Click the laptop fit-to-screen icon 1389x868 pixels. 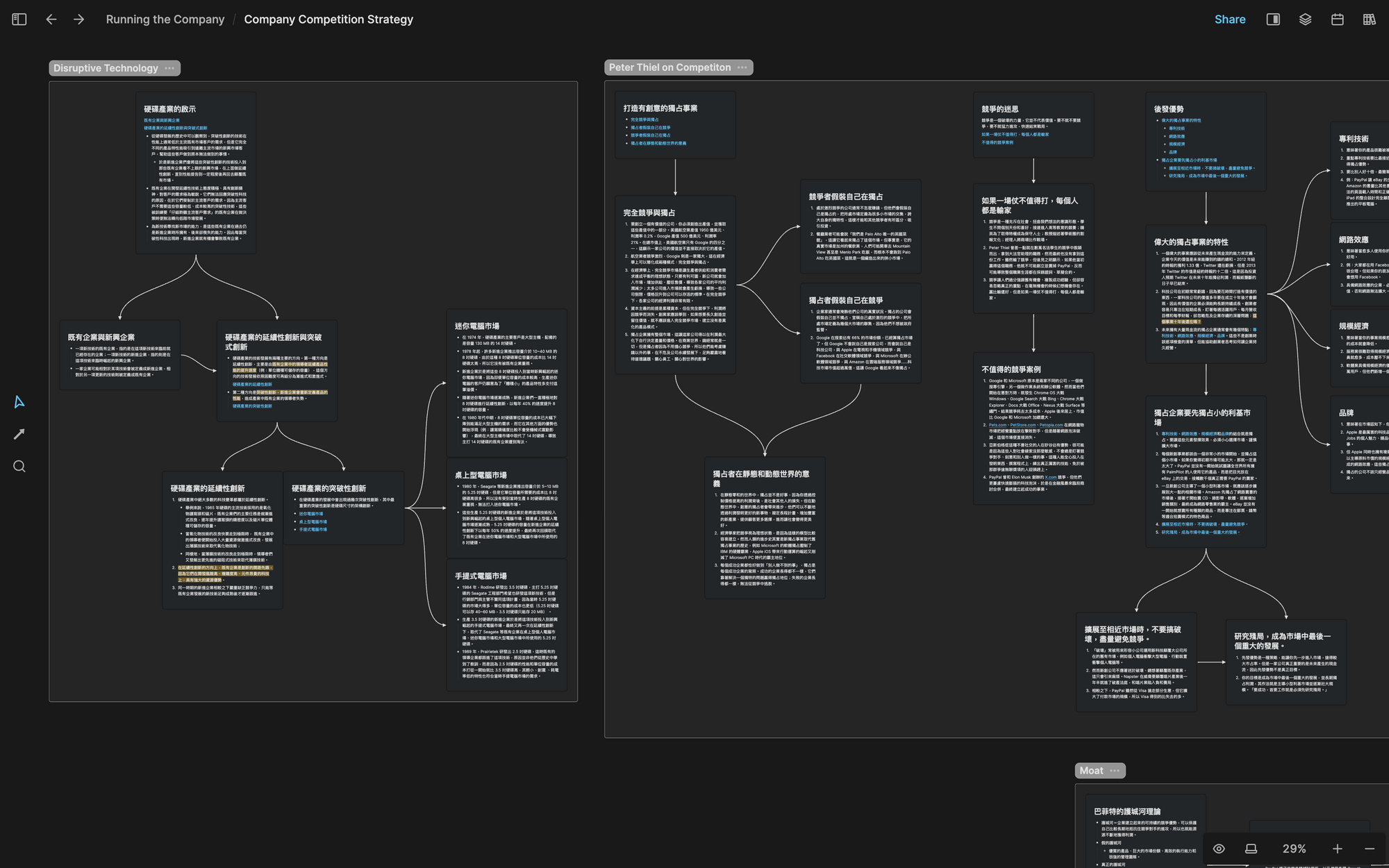pyautogui.click(x=1251, y=849)
